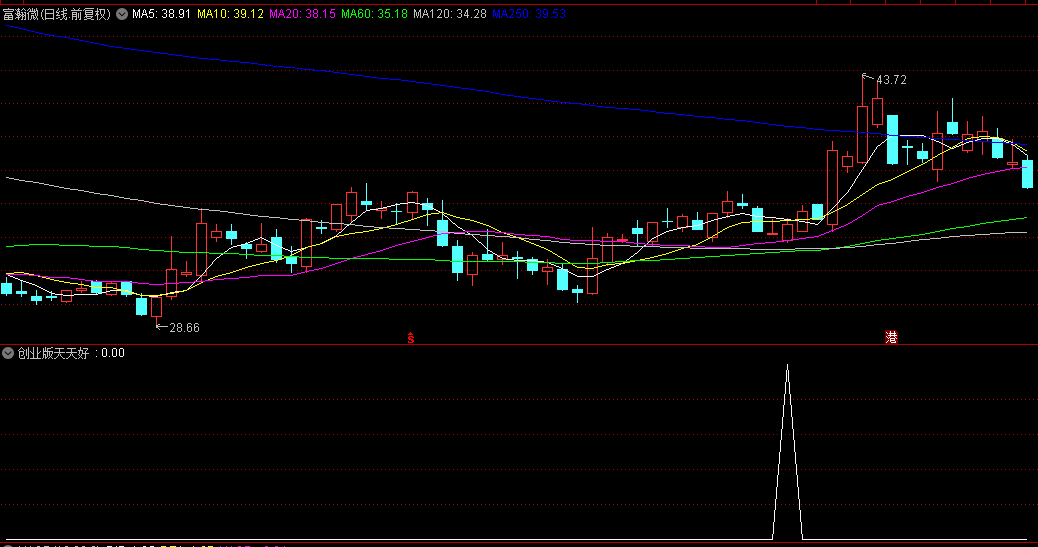Click the rightmost cyan candlestick
Image resolution: width=1038 pixels, height=547 pixels.
coord(1027,174)
